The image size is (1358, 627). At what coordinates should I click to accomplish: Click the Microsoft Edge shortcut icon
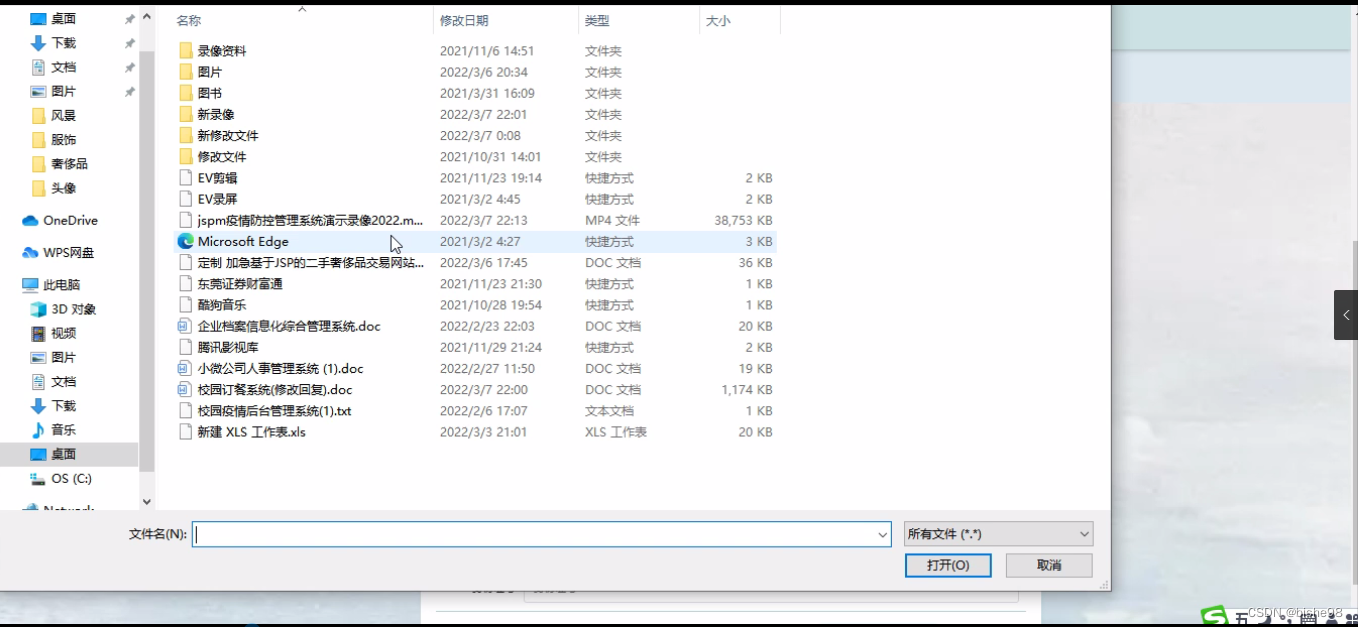tap(186, 241)
